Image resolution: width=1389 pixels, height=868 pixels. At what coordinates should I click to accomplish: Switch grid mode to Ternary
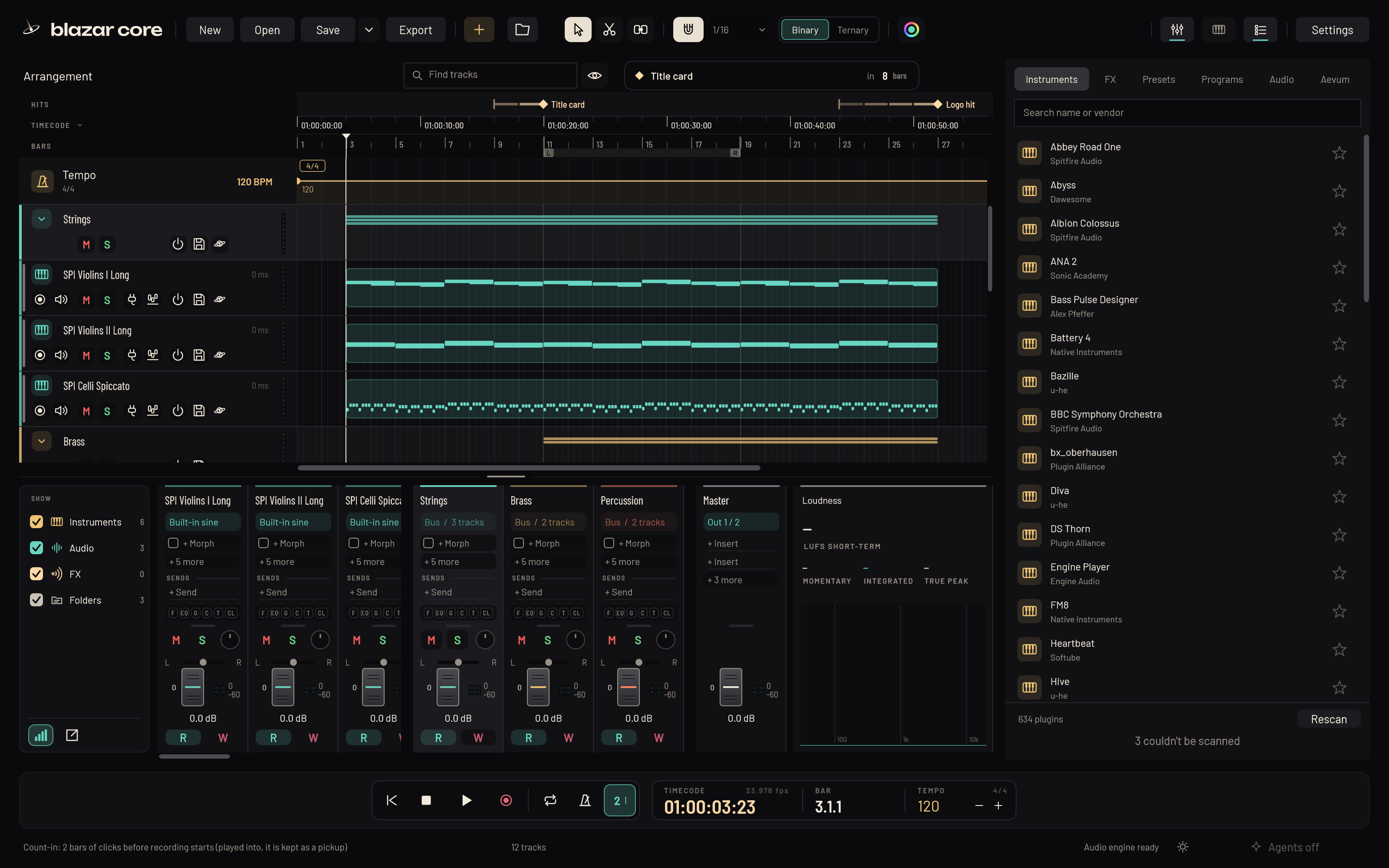pyautogui.click(x=852, y=30)
